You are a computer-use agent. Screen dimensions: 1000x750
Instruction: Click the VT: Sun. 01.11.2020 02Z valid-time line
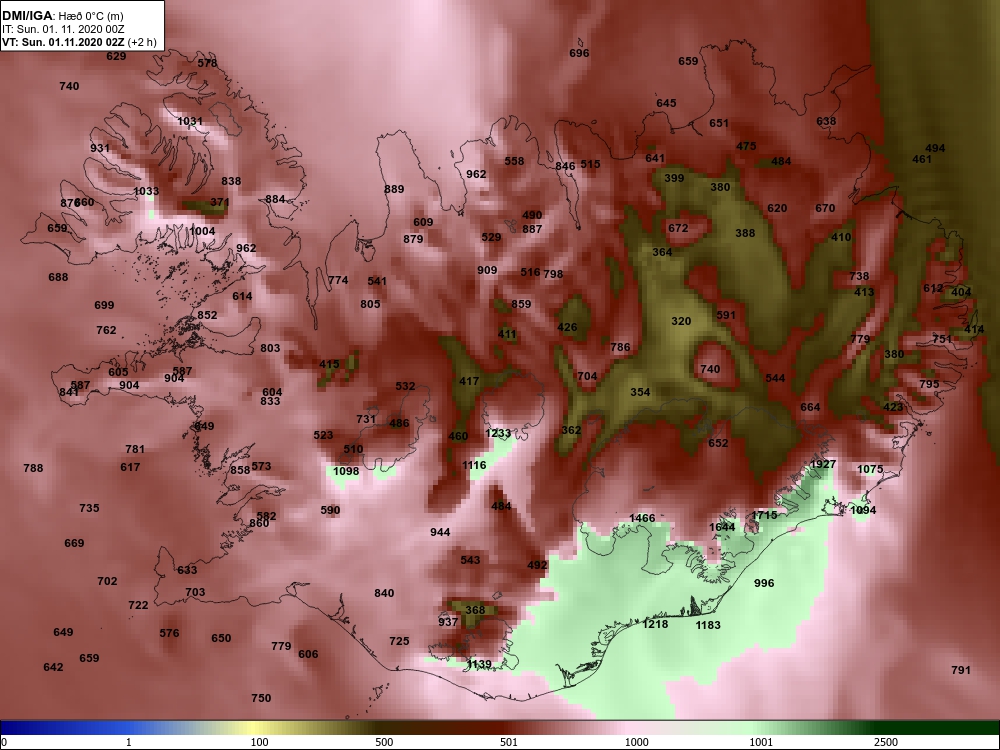coord(79,43)
